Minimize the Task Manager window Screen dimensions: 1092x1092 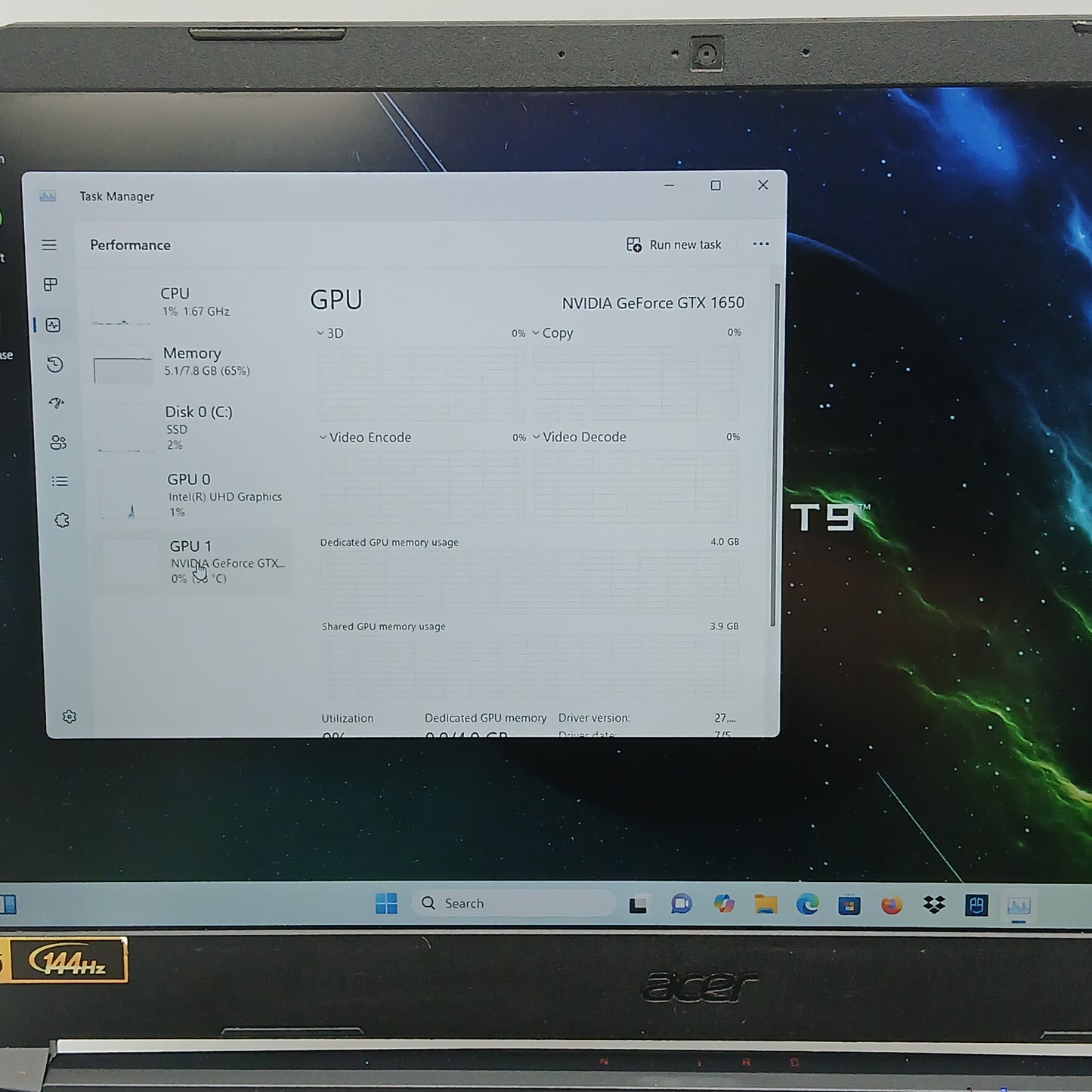point(669,186)
